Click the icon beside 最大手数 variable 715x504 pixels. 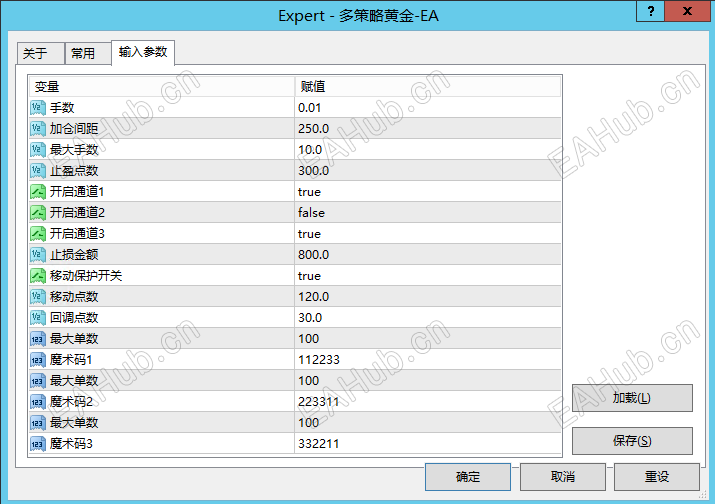pyautogui.click(x=38, y=150)
